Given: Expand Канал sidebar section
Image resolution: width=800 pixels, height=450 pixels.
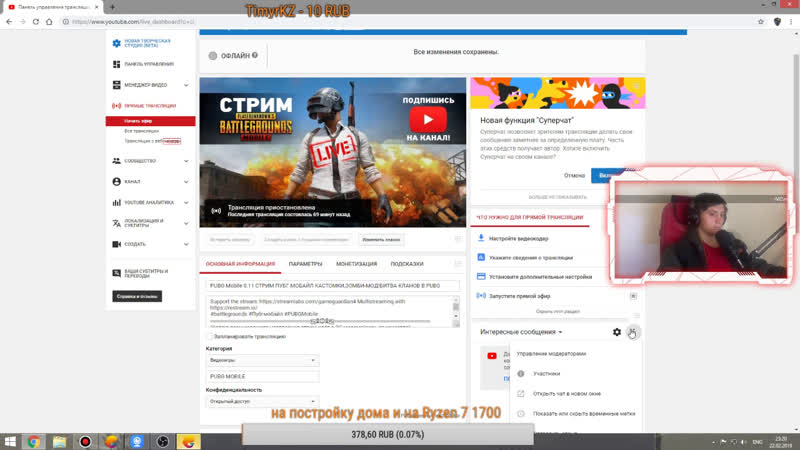Looking at the screenshot, I should tap(186, 182).
